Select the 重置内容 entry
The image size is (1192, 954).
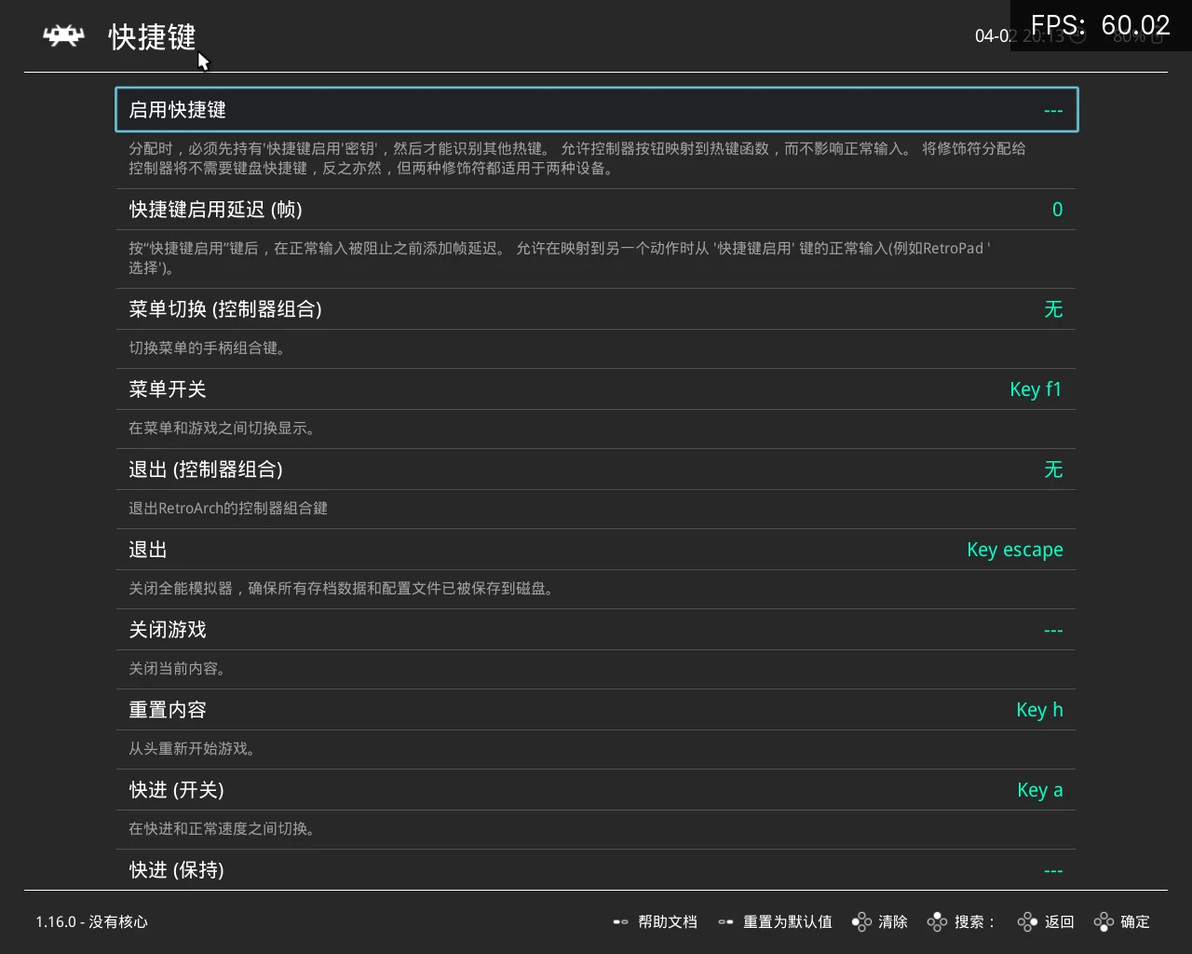tap(596, 710)
